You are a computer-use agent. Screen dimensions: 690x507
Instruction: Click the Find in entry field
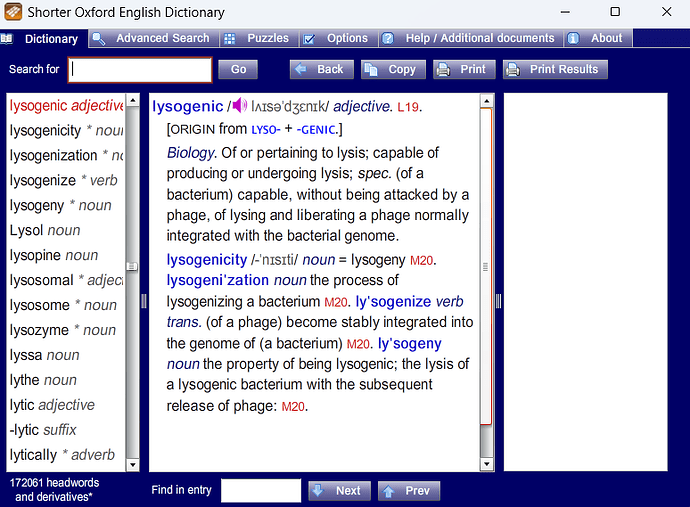pyautogui.click(x=260, y=490)
